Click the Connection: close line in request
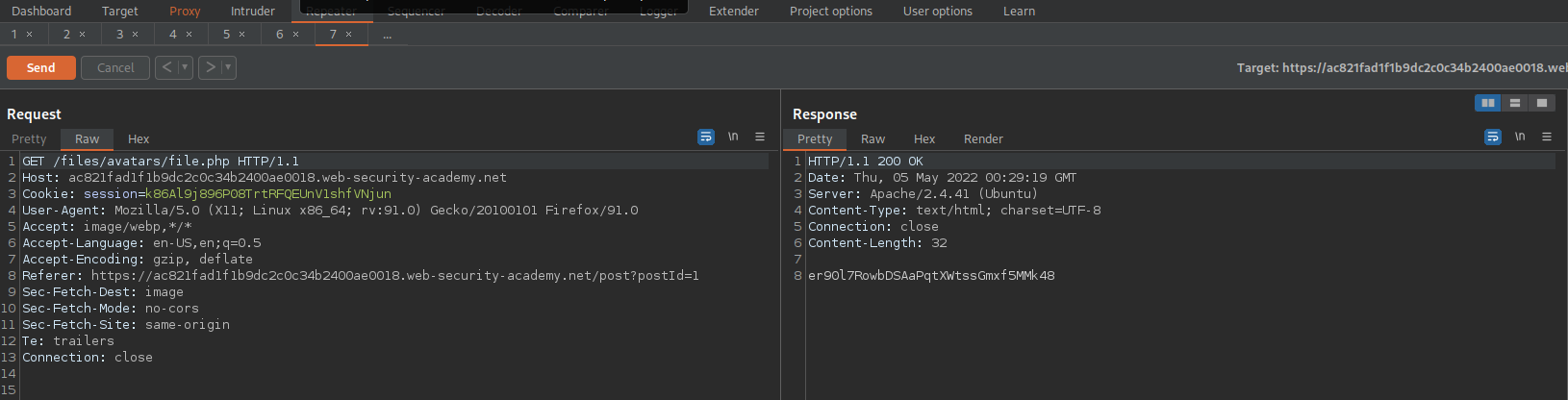This screenshot has height=400, width=1568. (88, 357)
